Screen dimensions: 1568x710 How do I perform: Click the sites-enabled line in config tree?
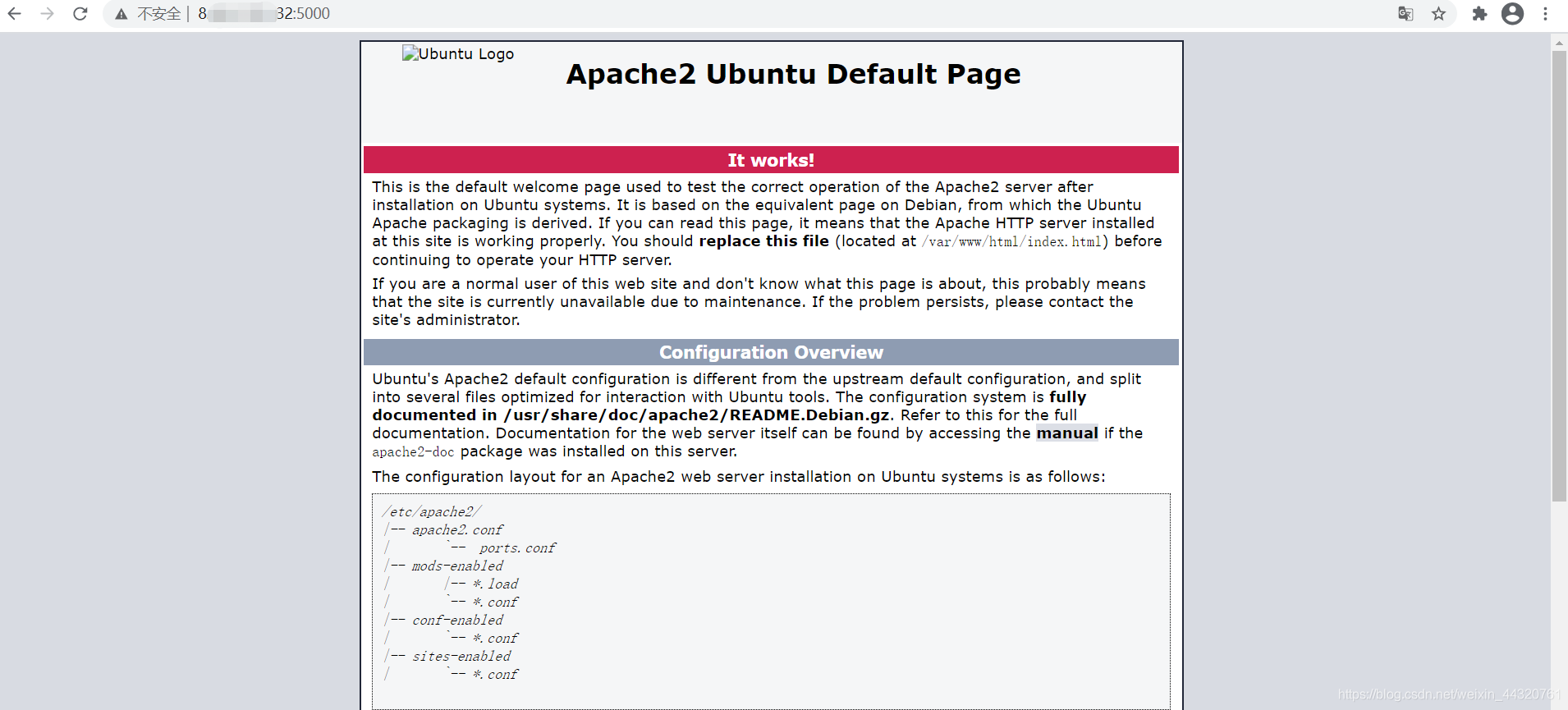pyautogui.click(x=461, y=657)
